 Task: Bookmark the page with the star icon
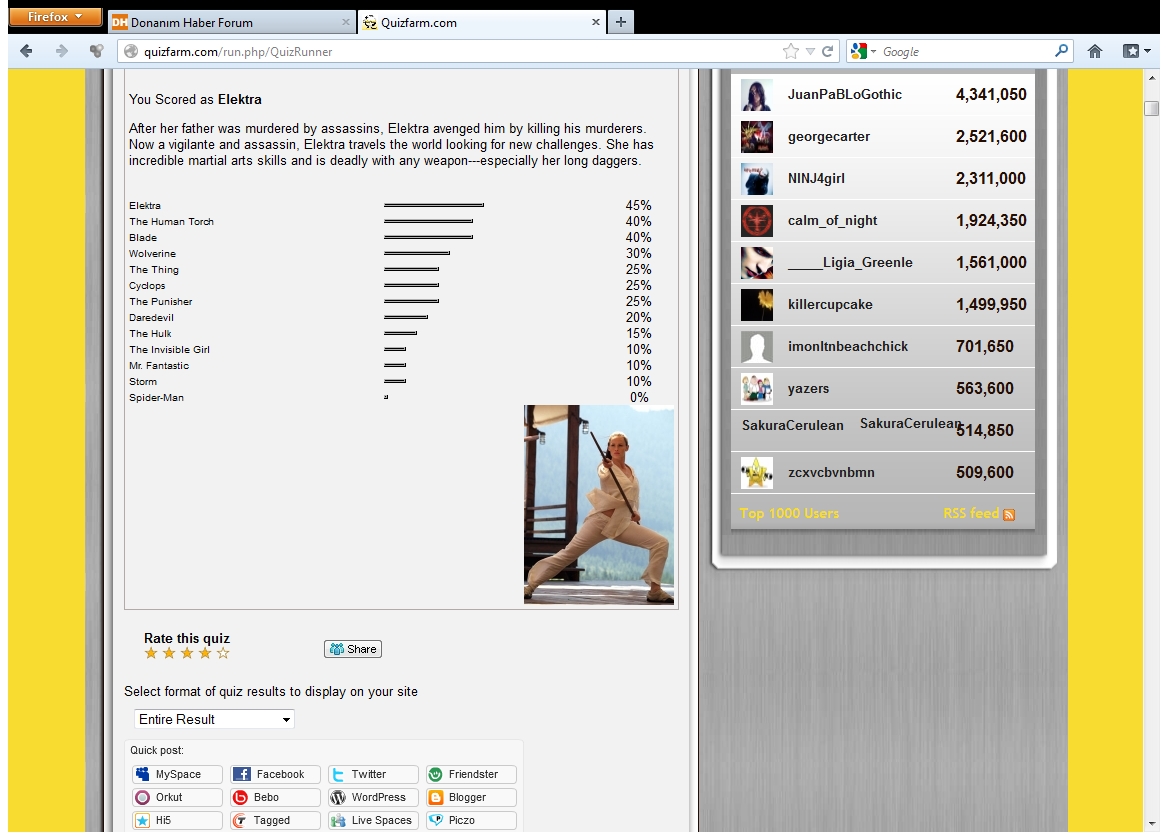[790, 51]
